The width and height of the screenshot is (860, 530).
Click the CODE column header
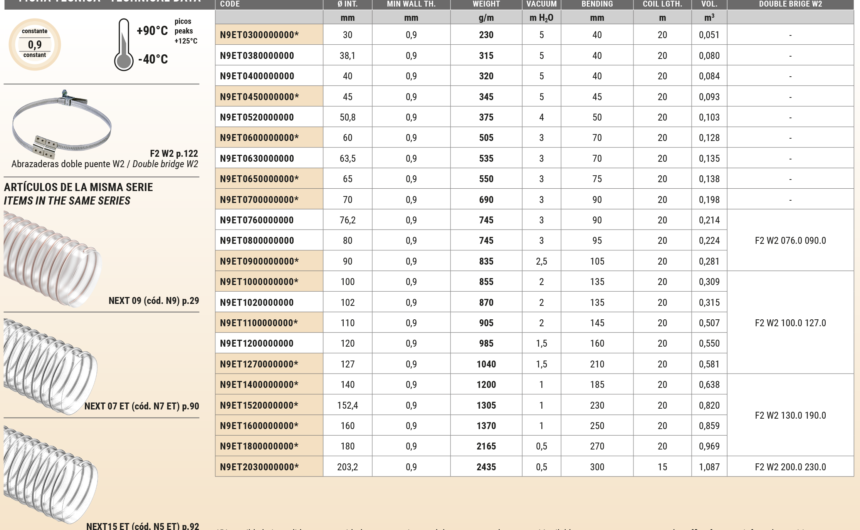[x=230, y=4]
